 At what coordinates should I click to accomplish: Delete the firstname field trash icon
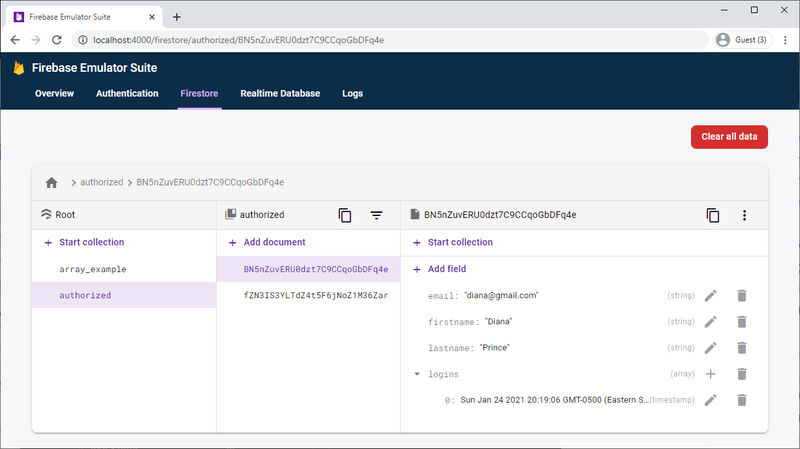pyautogui.click(x=742, y=321)
